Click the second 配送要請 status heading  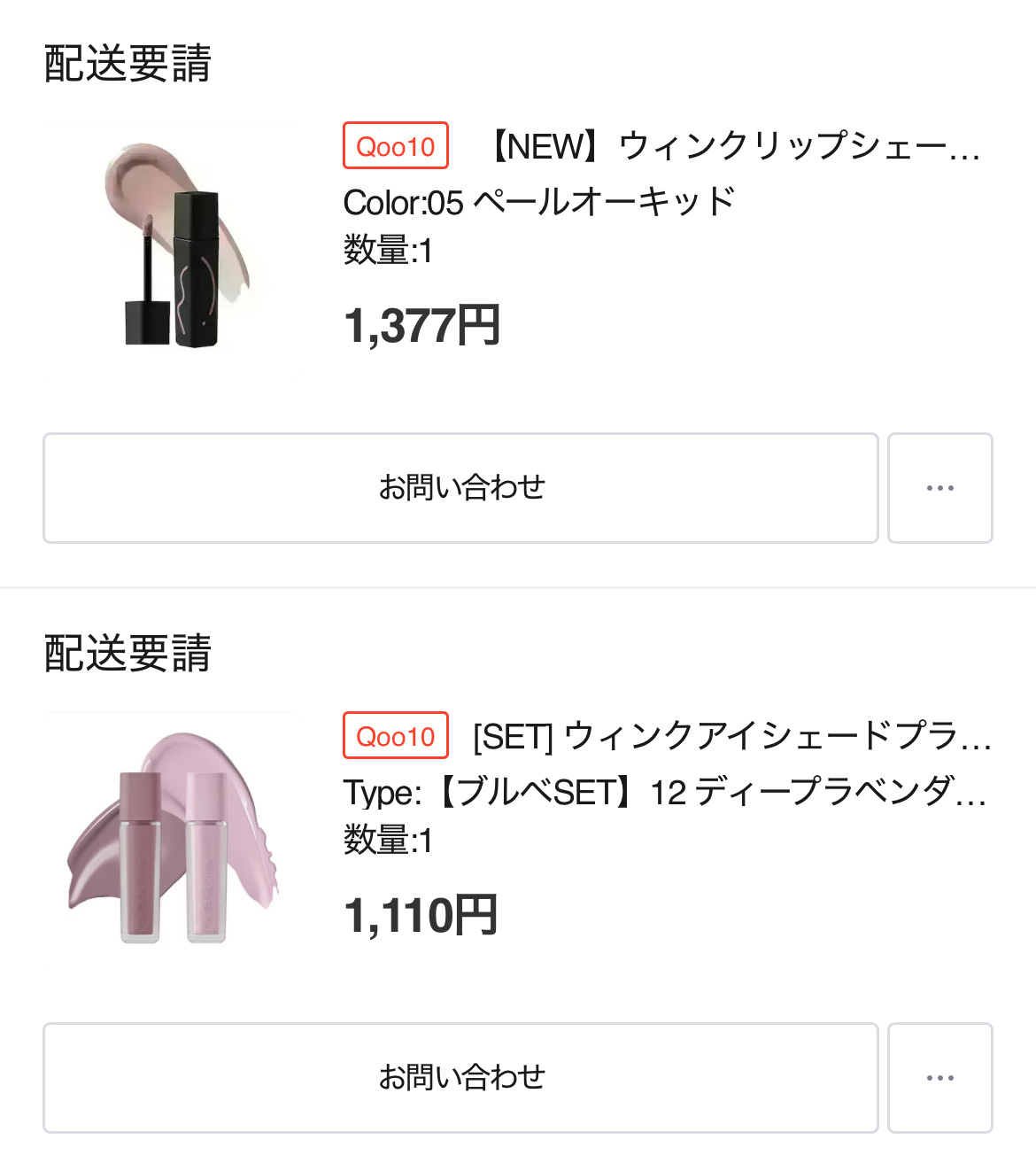tap(128, 654)
